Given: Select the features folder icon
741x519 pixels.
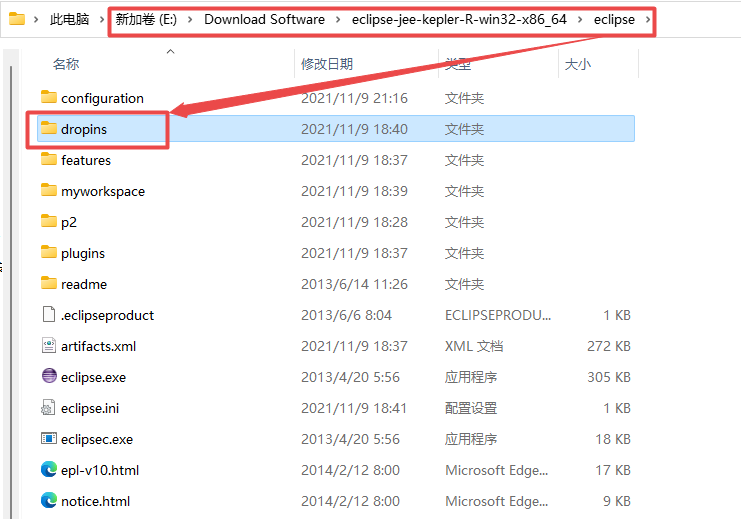Looking at the screenshot, I should (49, 159).
